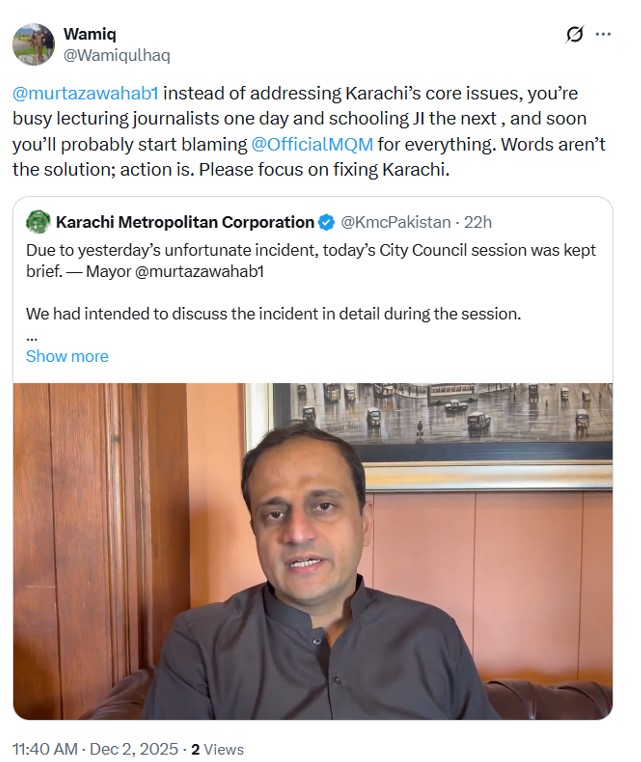641x762 pixels.
Task: Open the 2 Views count
Action: pos(217,748)
